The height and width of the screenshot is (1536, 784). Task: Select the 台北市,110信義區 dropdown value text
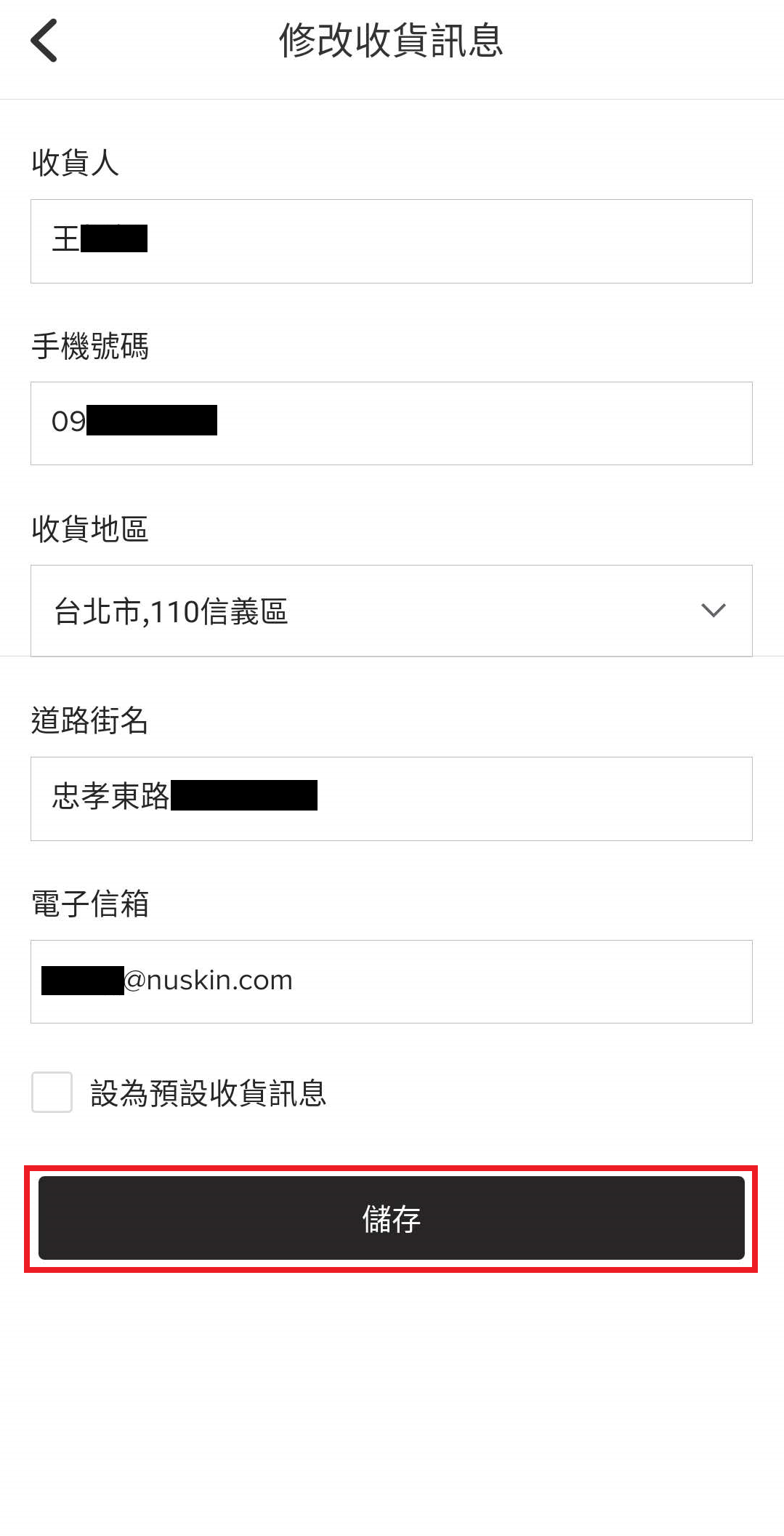tap(171, 612)
